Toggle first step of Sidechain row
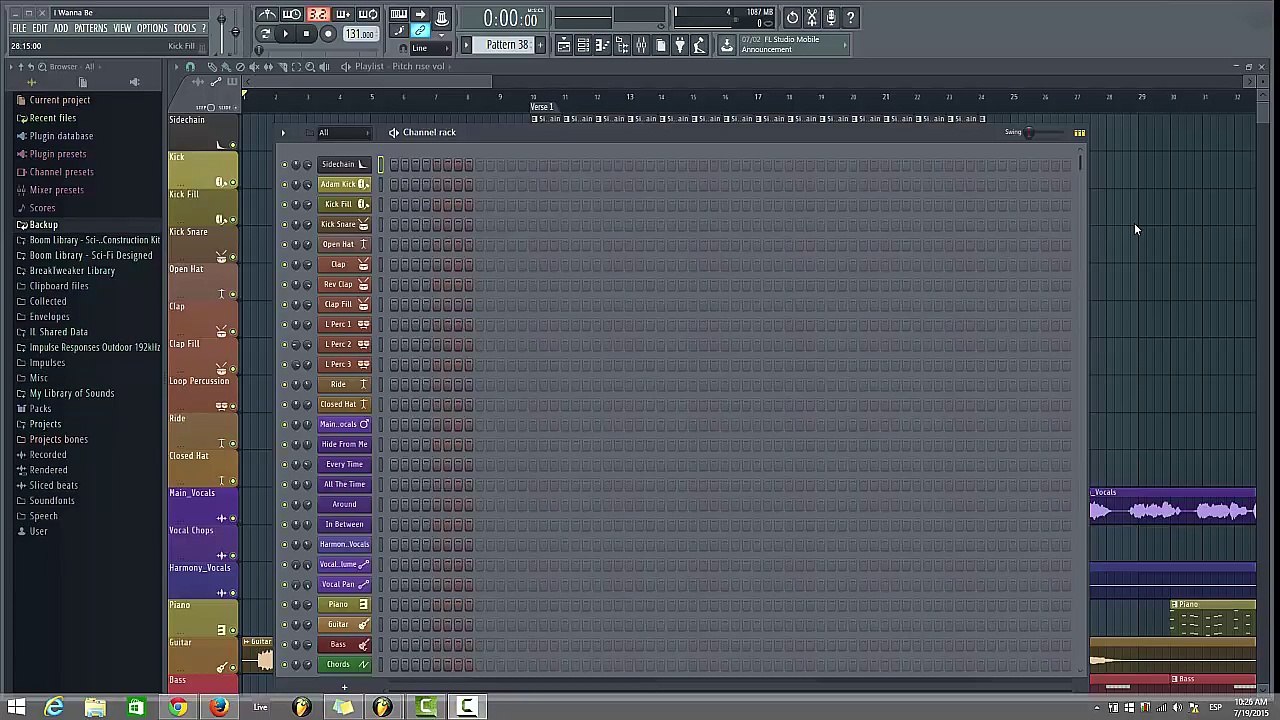Viewport: 1280px width, 720px height. 394,164
